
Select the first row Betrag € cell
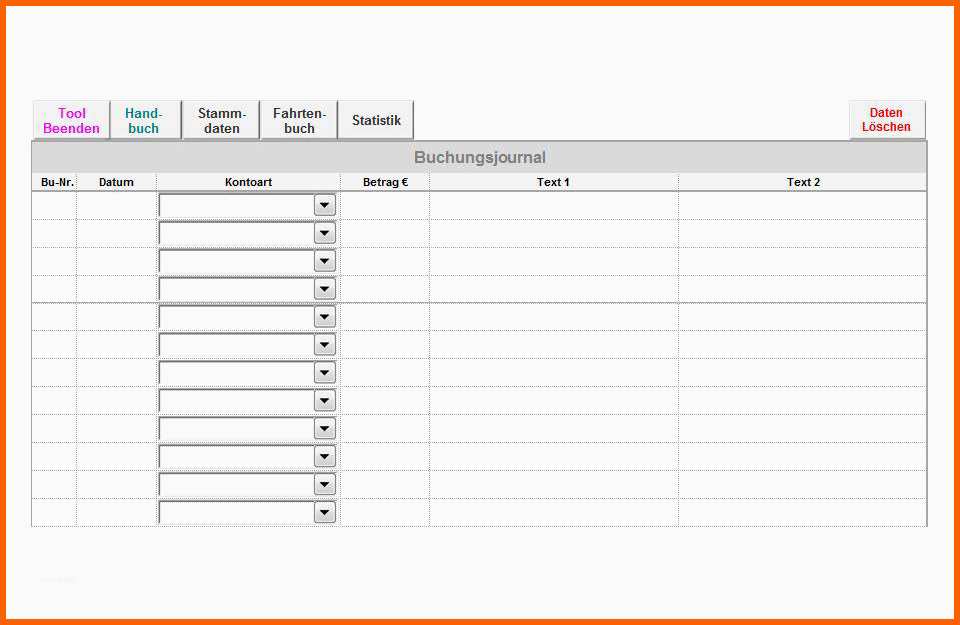point(385,205)
